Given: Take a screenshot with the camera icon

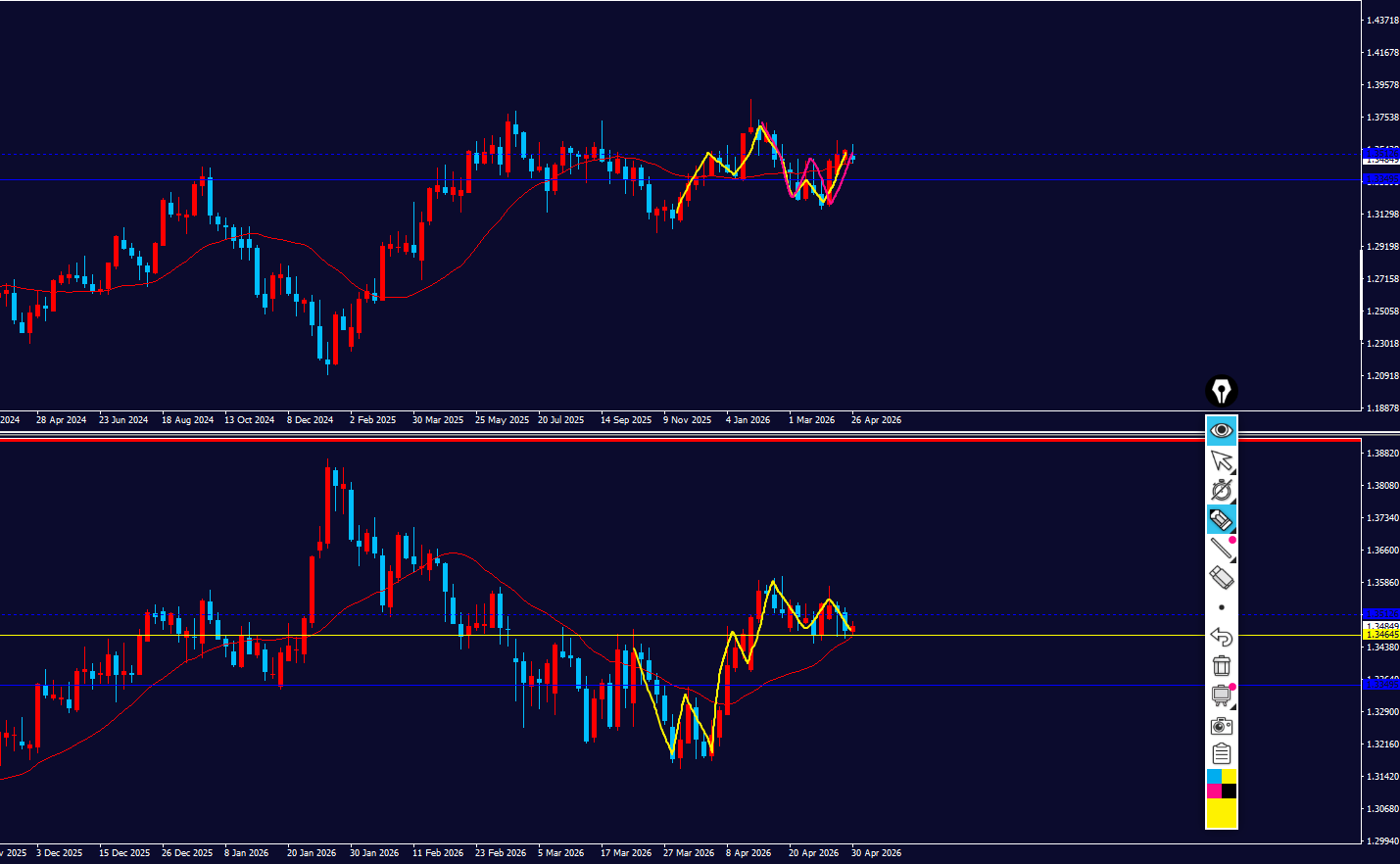Looking at the screenshot, I should pyautogui.click(x=1221, y=726).
